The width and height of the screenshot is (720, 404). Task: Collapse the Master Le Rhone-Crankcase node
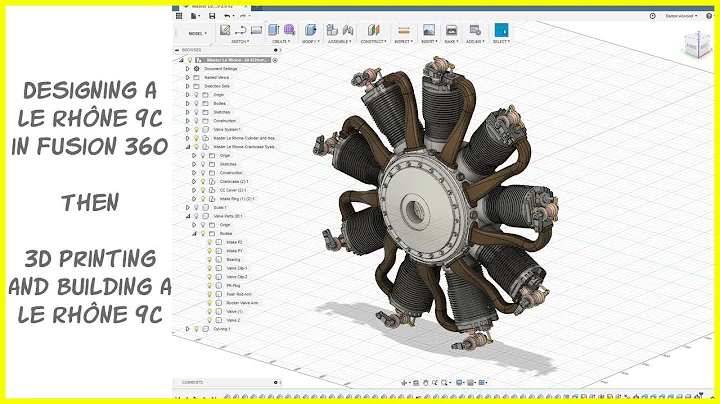click(187, 147)
